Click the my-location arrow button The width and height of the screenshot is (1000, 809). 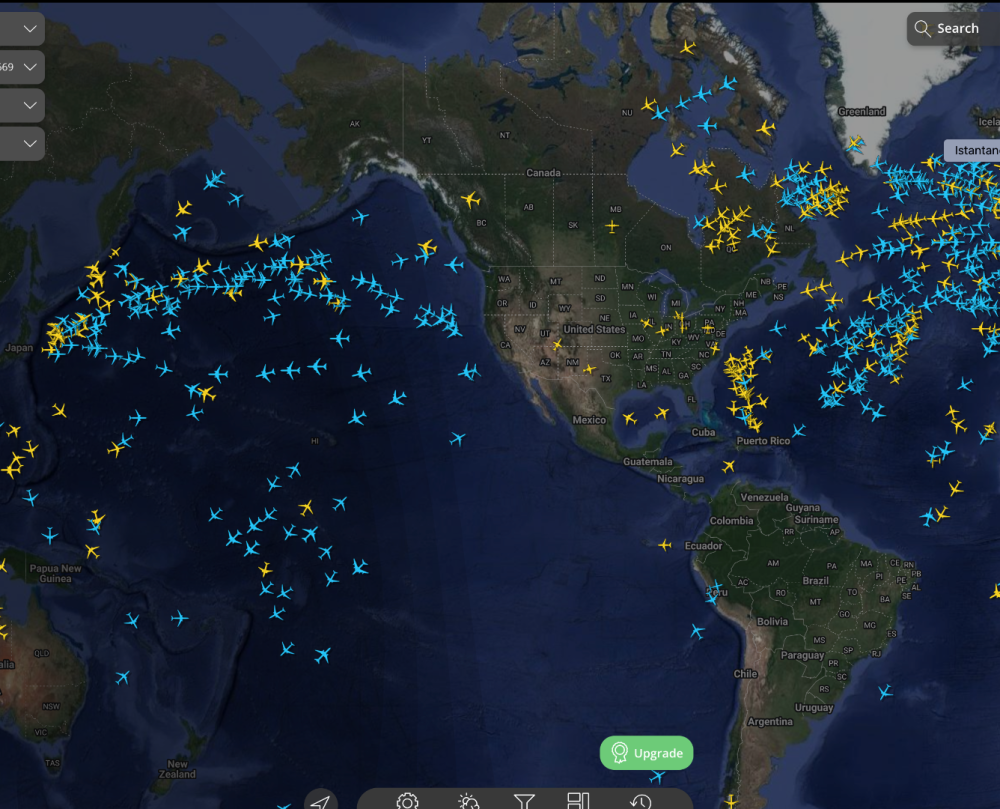320,802
